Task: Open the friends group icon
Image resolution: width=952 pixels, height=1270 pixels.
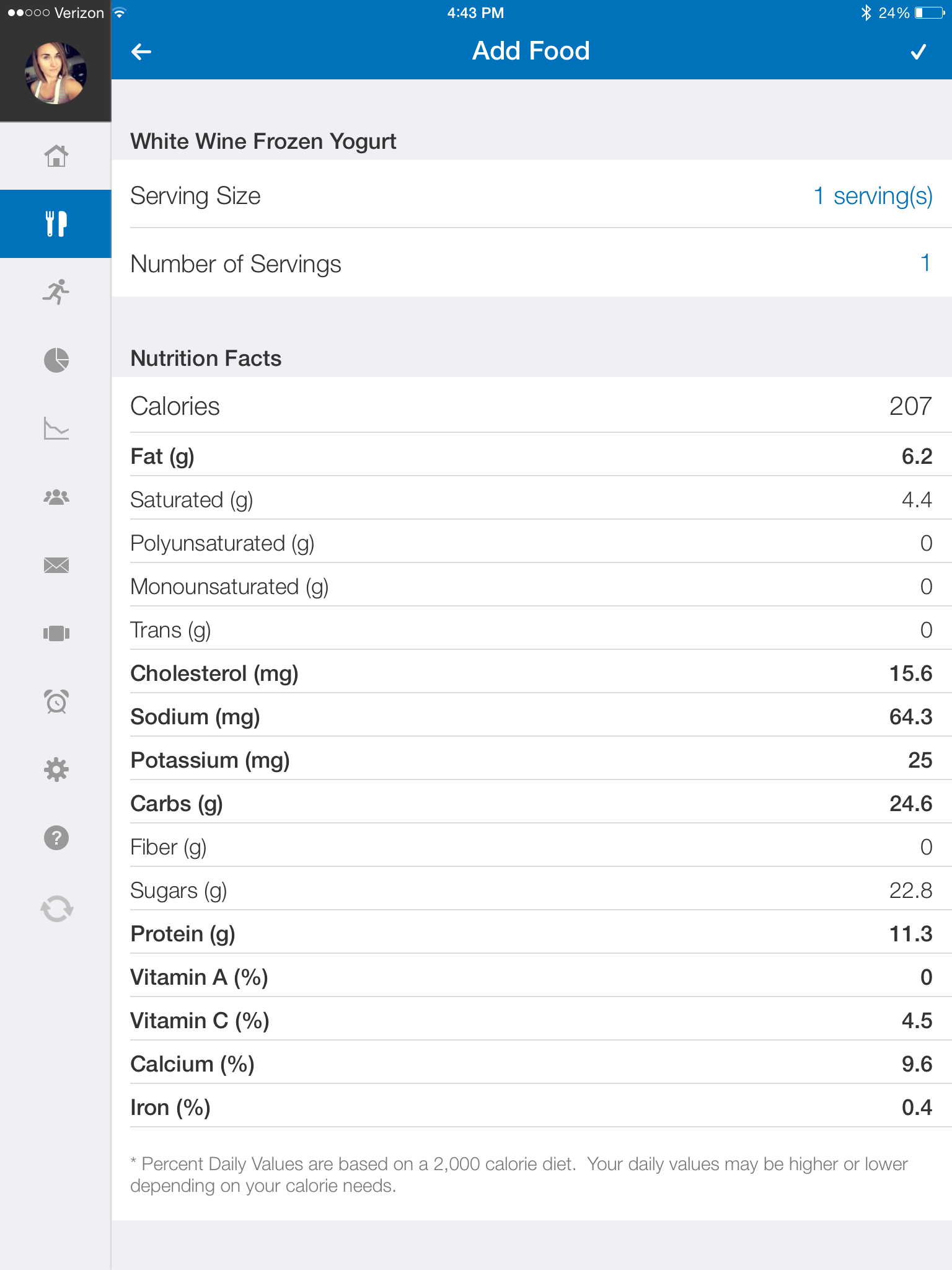Action: (56, 497)
